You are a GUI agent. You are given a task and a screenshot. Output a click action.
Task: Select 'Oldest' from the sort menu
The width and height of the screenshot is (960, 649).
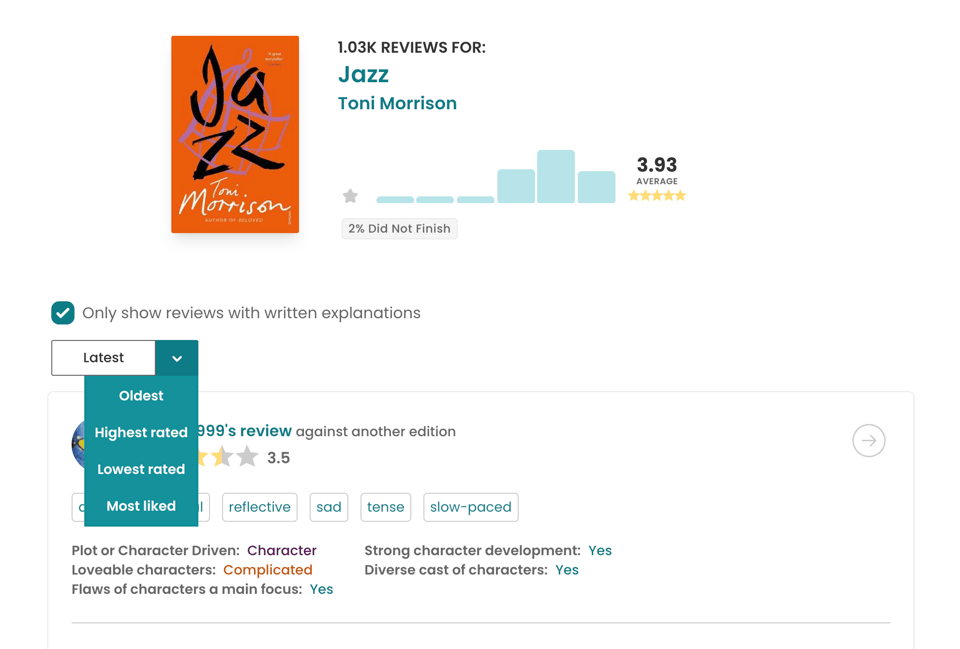coord(140,395)
